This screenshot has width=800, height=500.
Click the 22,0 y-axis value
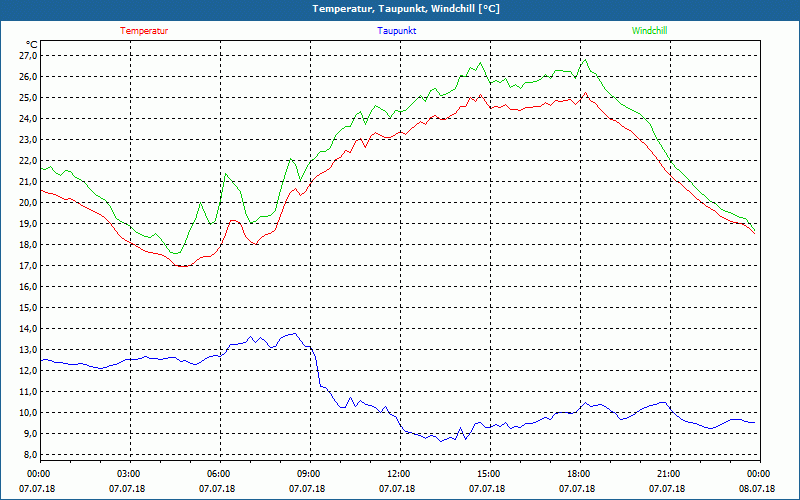[x=29, y=160]
